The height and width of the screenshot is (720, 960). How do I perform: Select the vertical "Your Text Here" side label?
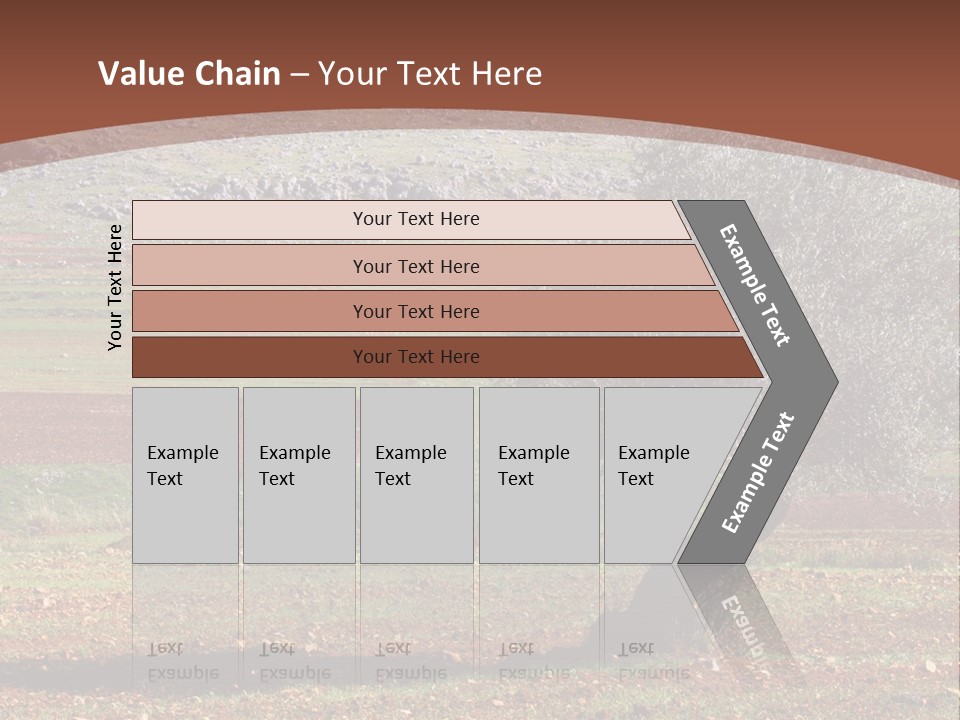pos(115,287)
